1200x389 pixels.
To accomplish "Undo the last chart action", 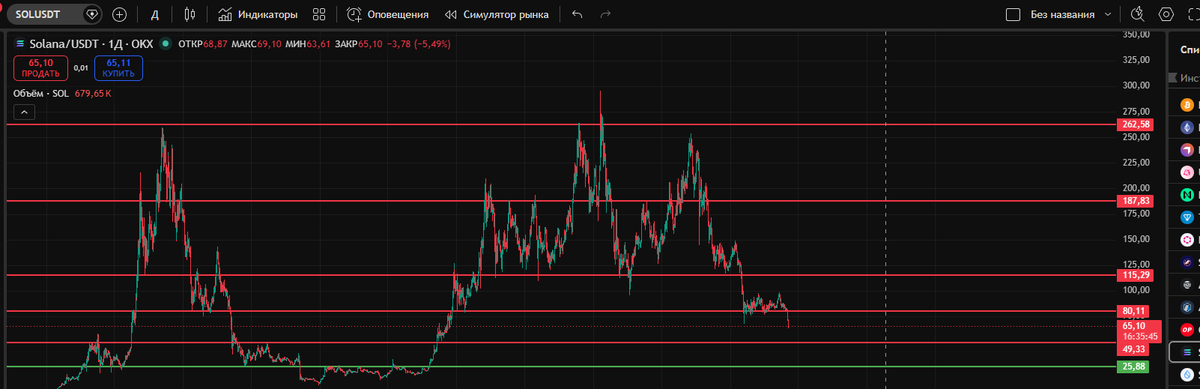I will pos(576,15).
